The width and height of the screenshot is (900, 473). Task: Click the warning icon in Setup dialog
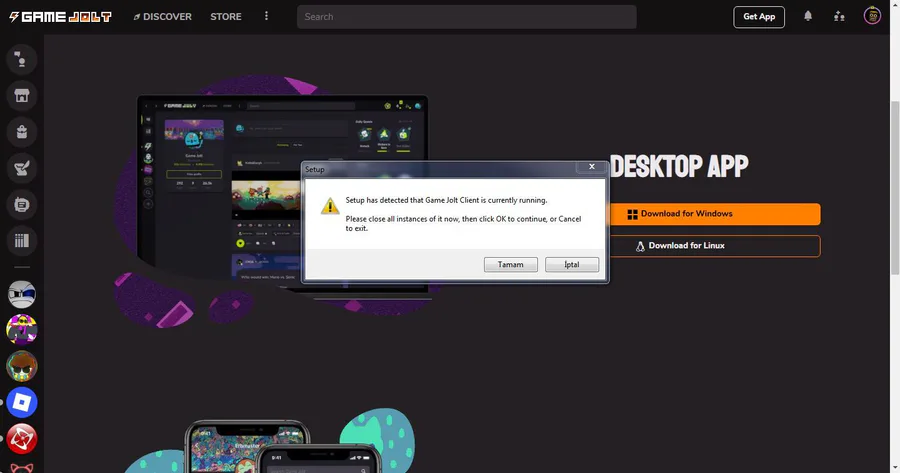(x=330, y=206)
